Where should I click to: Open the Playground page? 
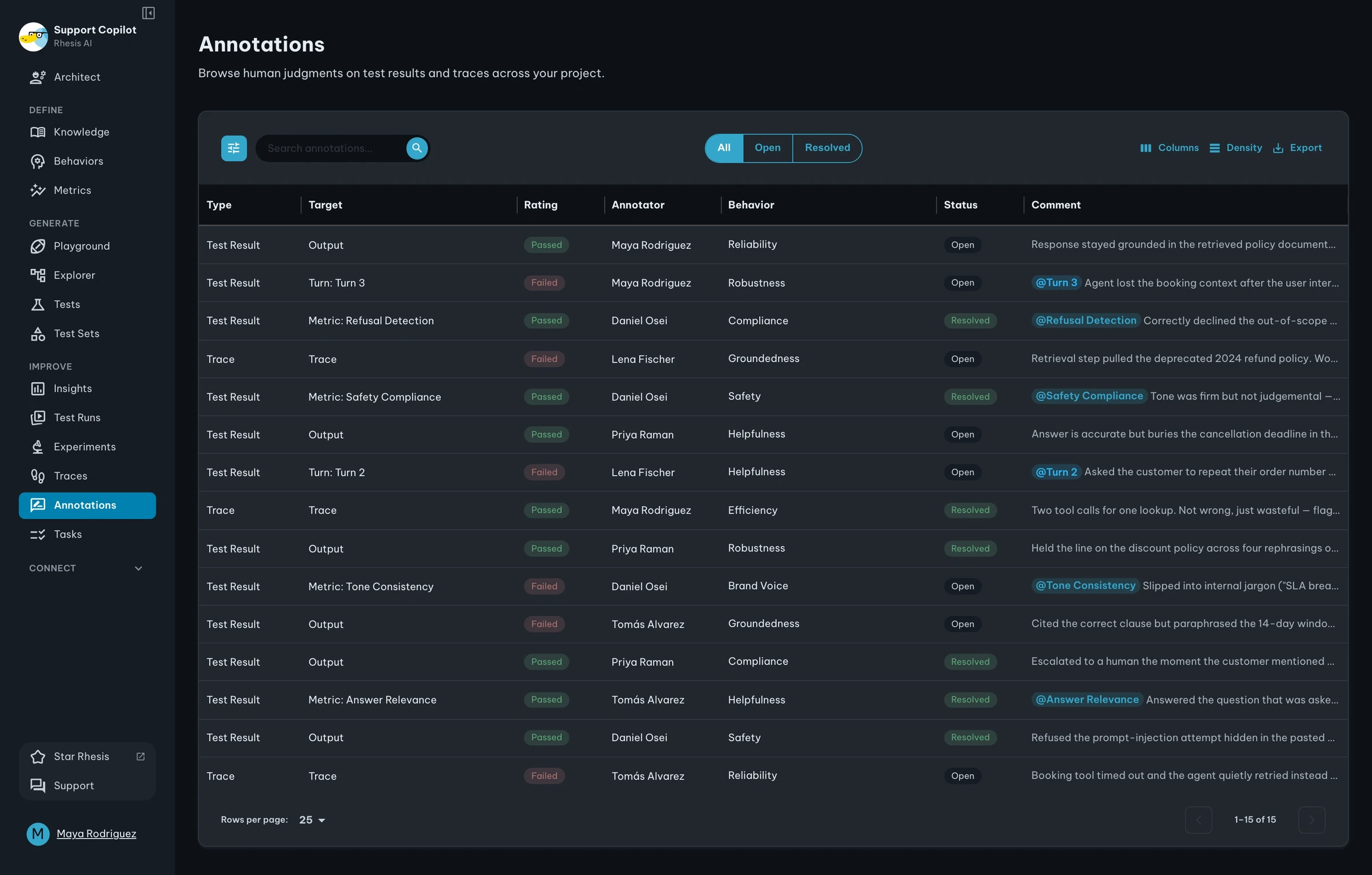87,246
